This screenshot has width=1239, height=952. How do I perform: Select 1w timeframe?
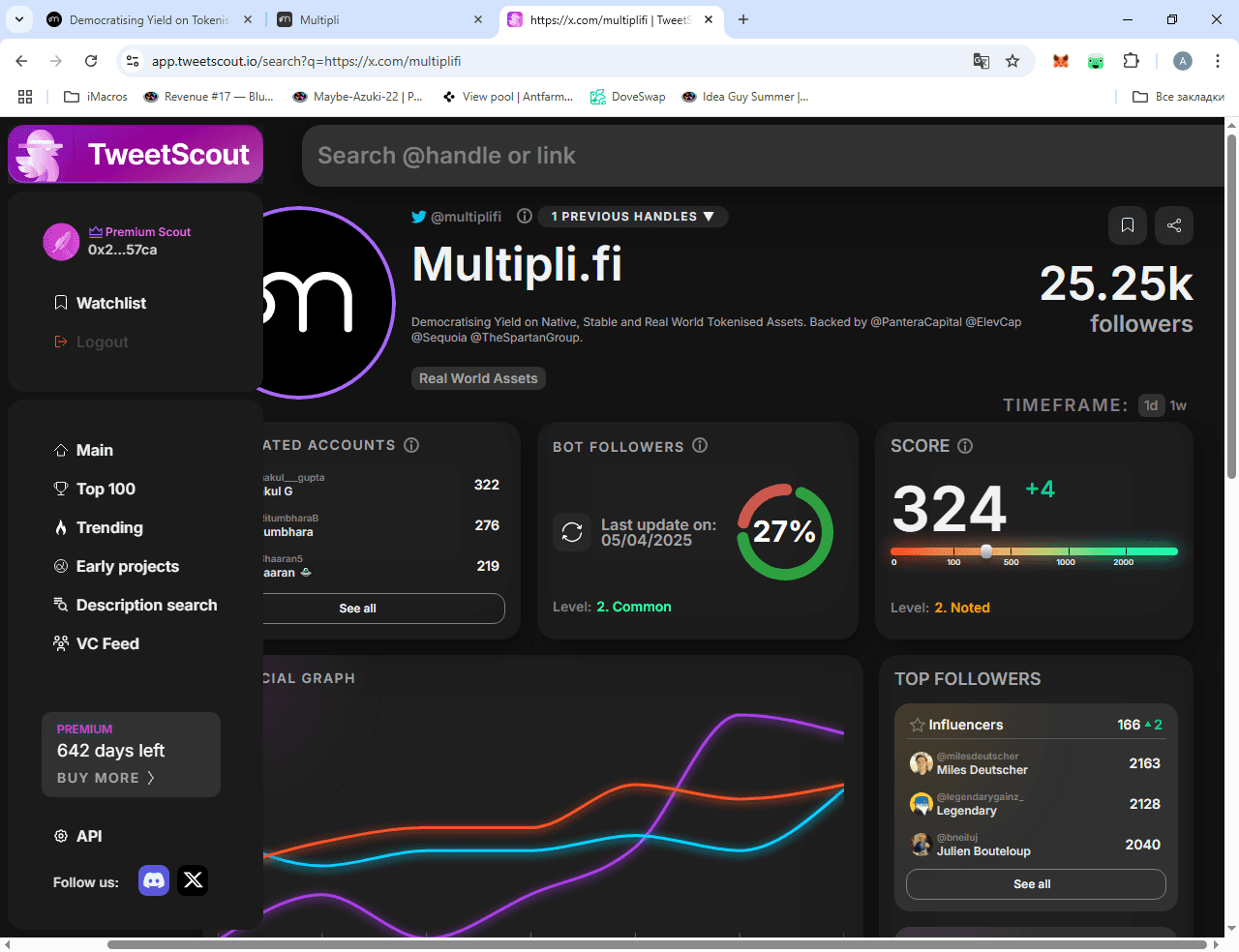pos(1178,405)
